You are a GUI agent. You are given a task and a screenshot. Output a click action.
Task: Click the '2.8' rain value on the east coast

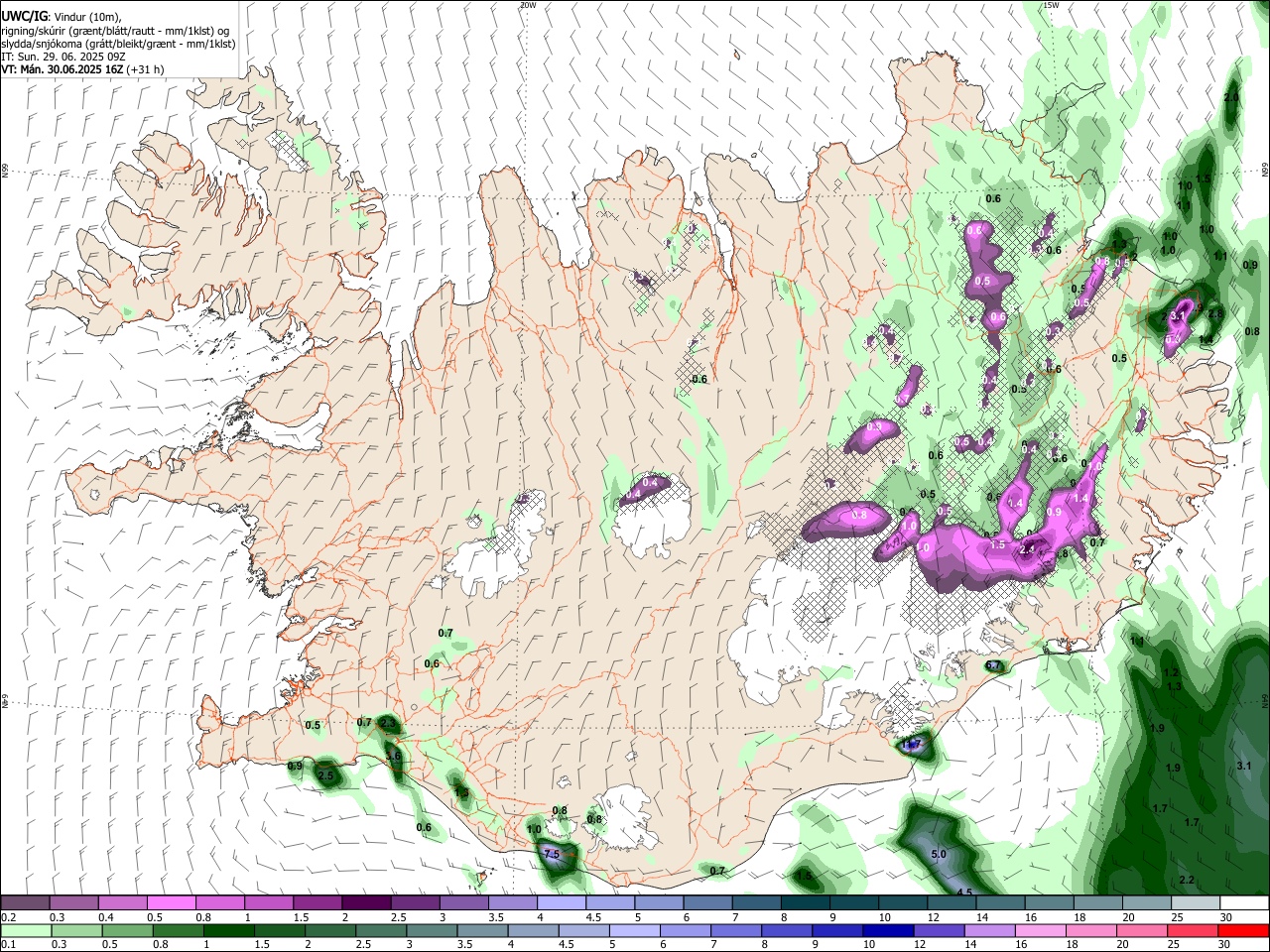(x=1216, y=313)
